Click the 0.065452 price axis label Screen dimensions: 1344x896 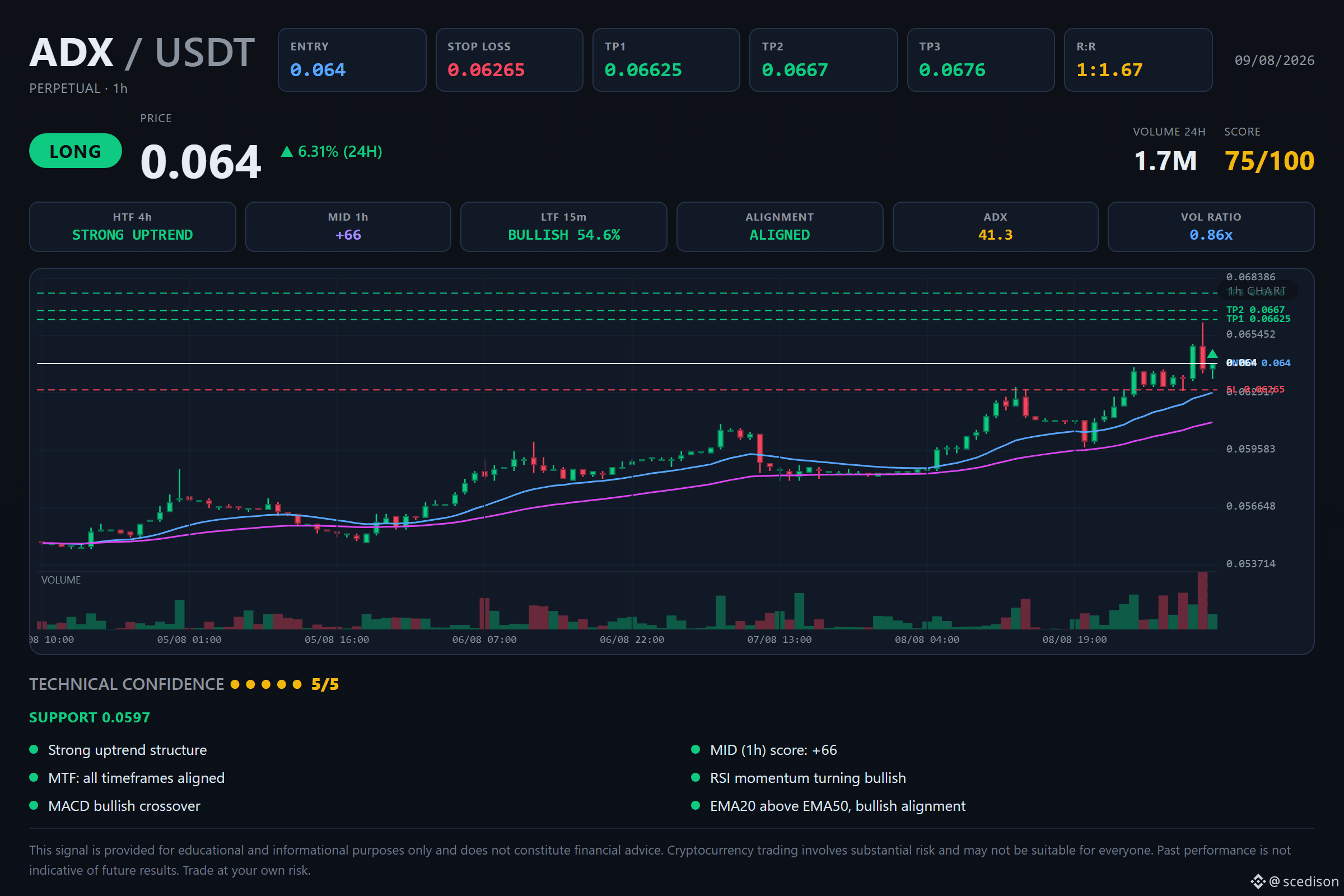pyautogui.click(x=1251, y=334)
